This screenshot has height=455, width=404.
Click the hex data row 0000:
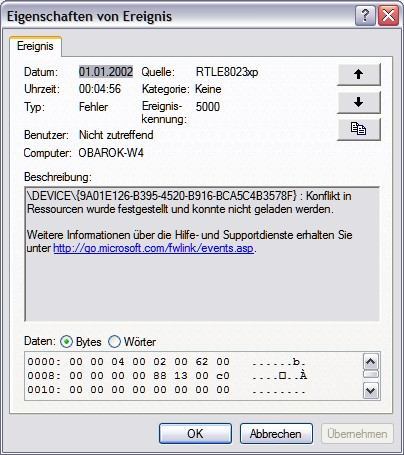pos(167,362)
